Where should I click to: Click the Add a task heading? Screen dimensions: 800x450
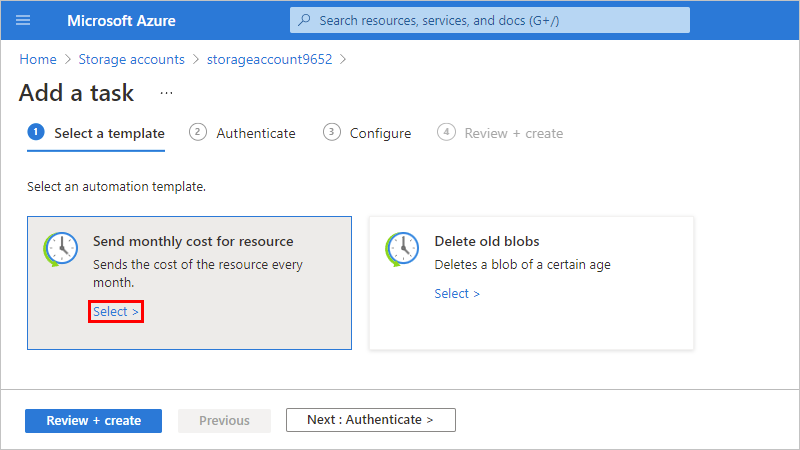[77, 93]
